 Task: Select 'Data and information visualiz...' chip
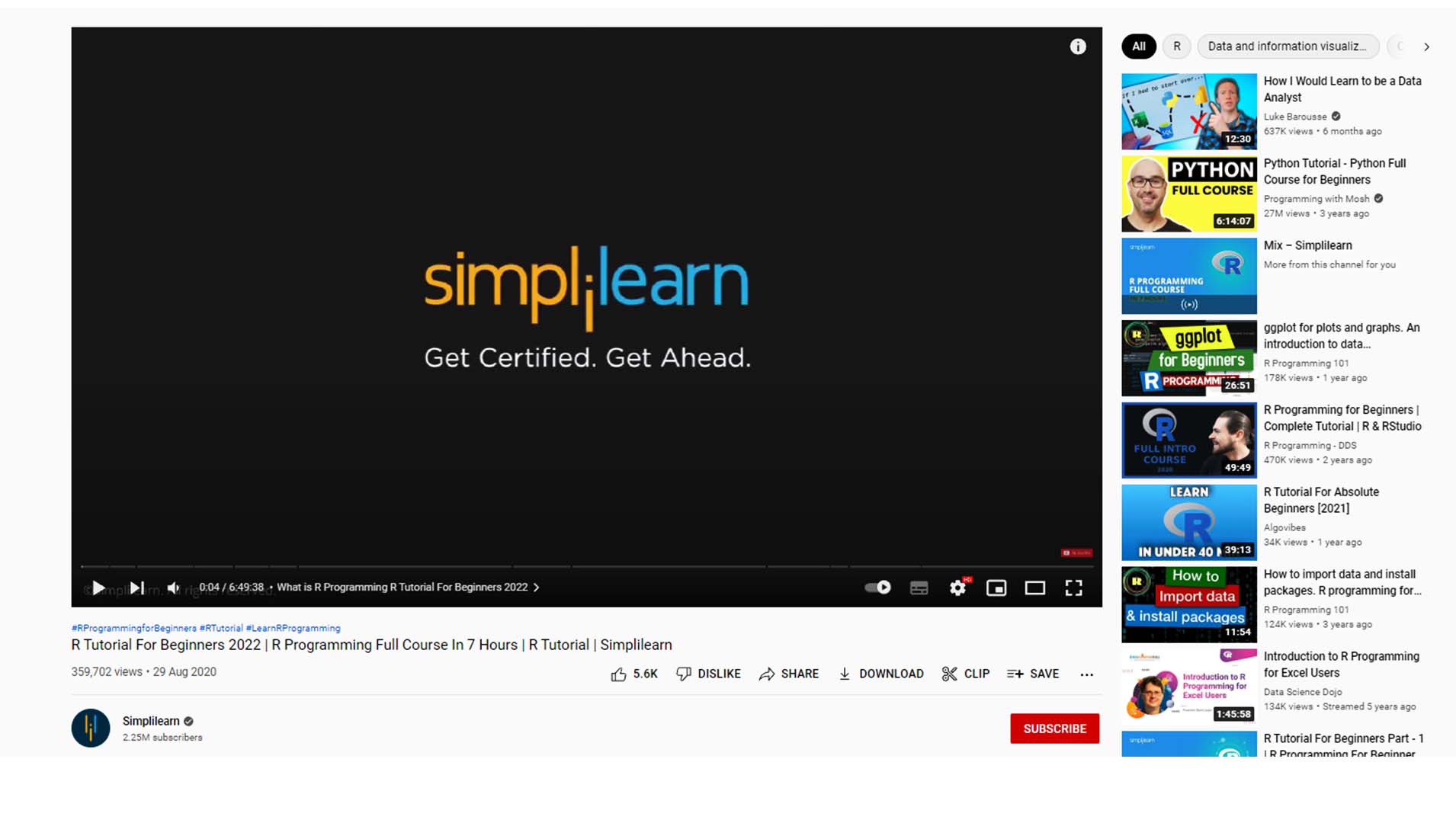pos(1288,46)
